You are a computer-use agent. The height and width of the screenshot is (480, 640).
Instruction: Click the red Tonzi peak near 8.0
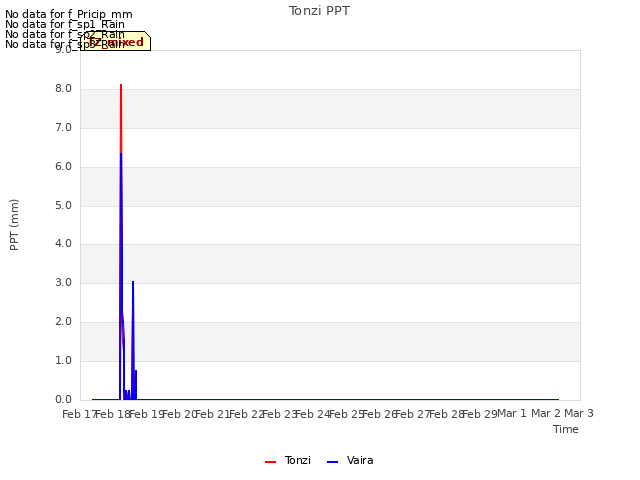point(121,85)
